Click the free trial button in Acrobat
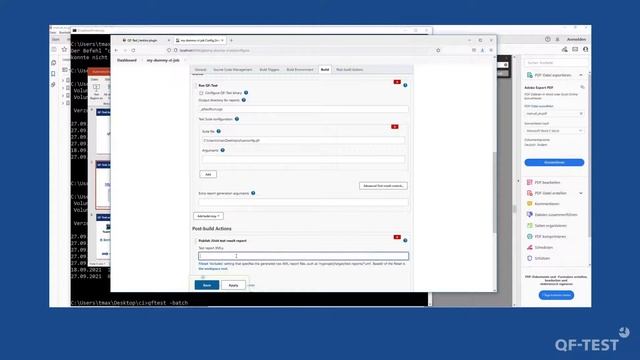Viewport: 640px width, 360px height. tap(556, 295)
